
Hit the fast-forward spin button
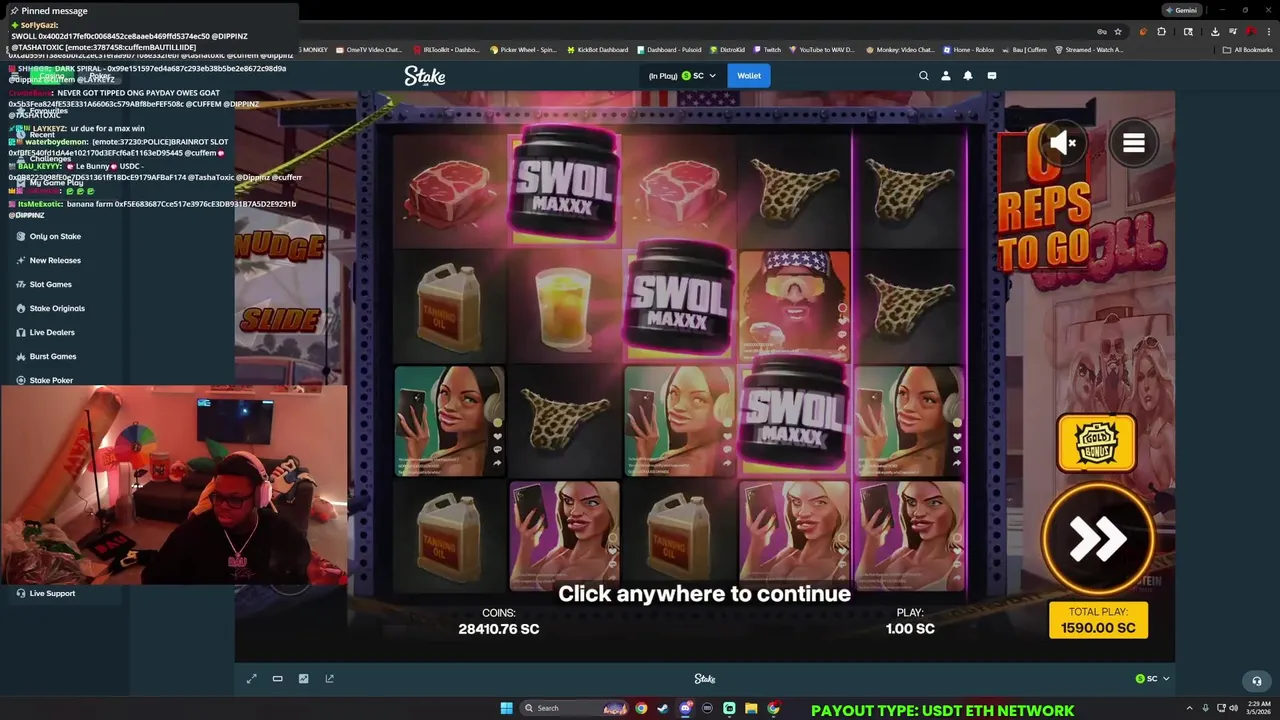pyautogui.click(x=1097, y=540)
